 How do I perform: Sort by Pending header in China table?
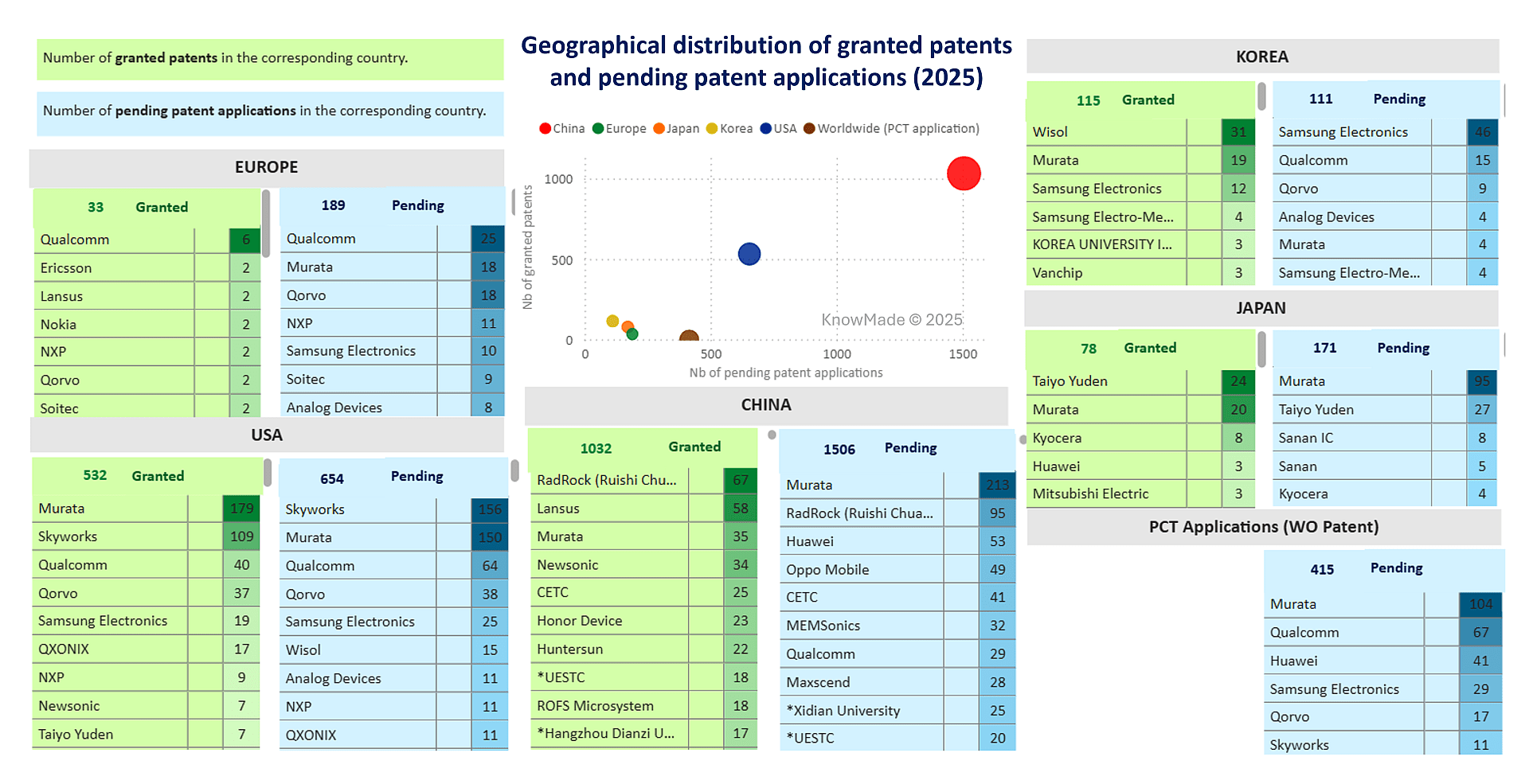coord(910,448)
